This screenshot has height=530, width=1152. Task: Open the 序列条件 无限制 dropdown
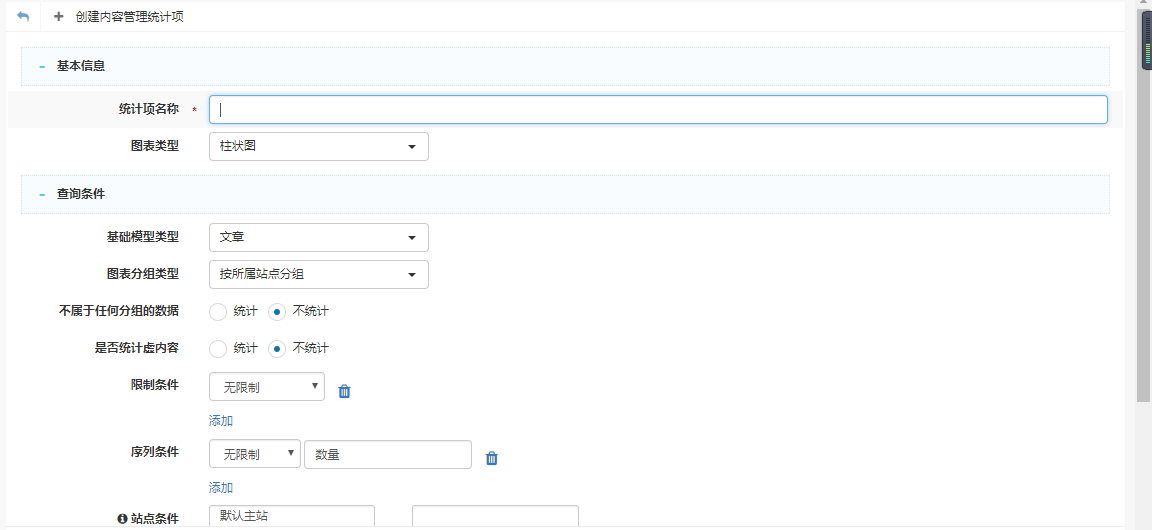pos(254,454)
